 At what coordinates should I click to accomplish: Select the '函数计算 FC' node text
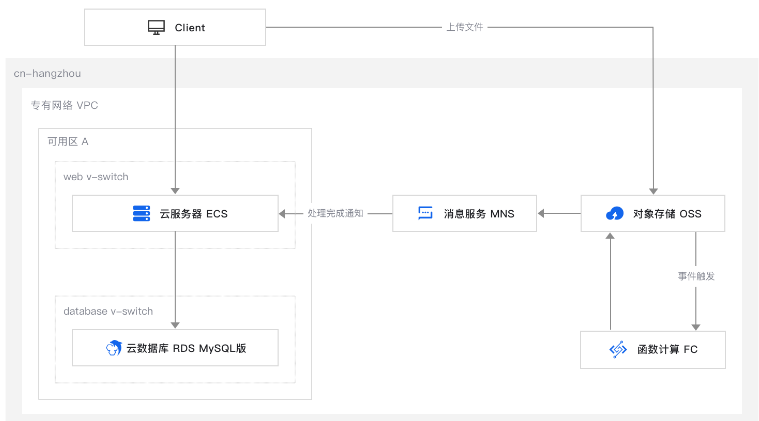click(x=667, y=350)
